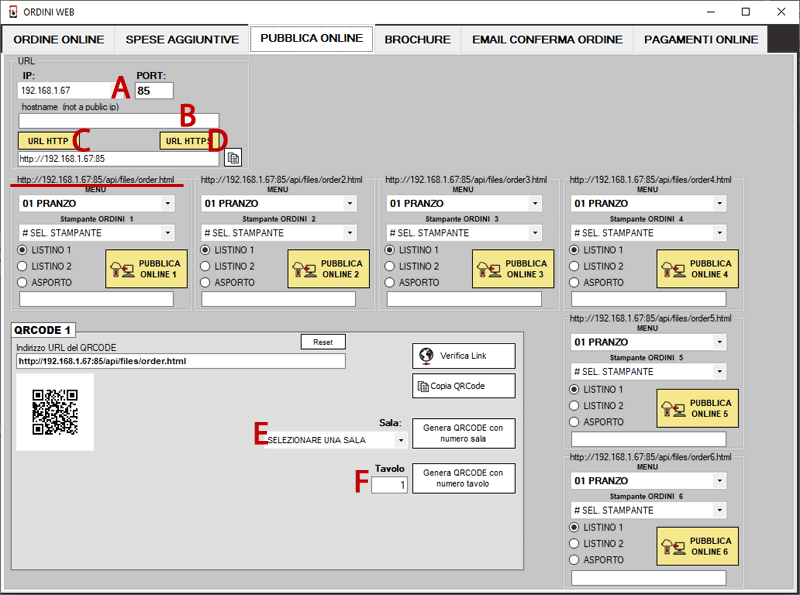The image size is (800, 595).
Task: Click Genera QRCODE con numero tavolo
Action: [463, 478]
